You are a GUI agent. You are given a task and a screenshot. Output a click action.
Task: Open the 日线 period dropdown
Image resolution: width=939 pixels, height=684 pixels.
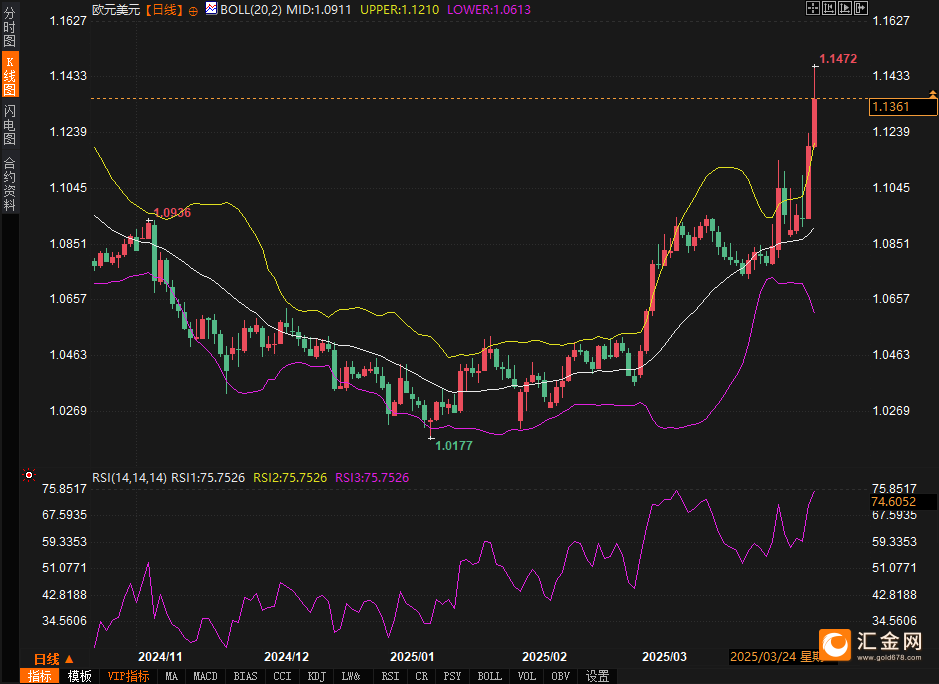tap(53, 659)
